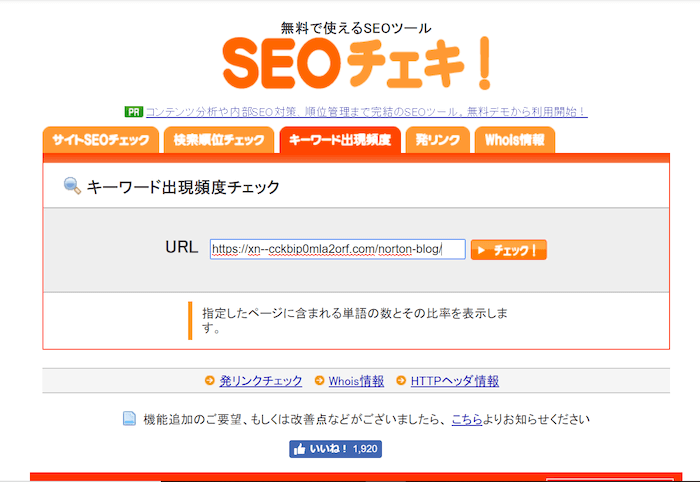Click the green PR badge icon

tap(133, 112)
